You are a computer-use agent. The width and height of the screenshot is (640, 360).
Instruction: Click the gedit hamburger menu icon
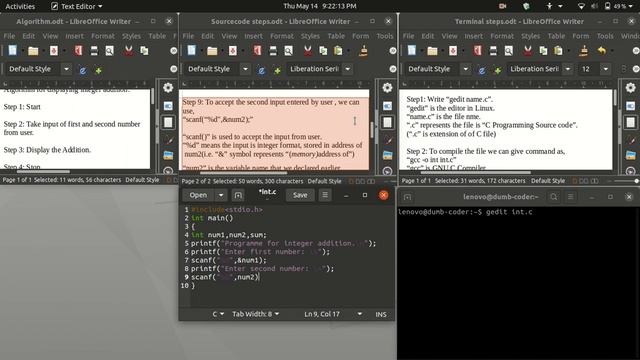325,195
